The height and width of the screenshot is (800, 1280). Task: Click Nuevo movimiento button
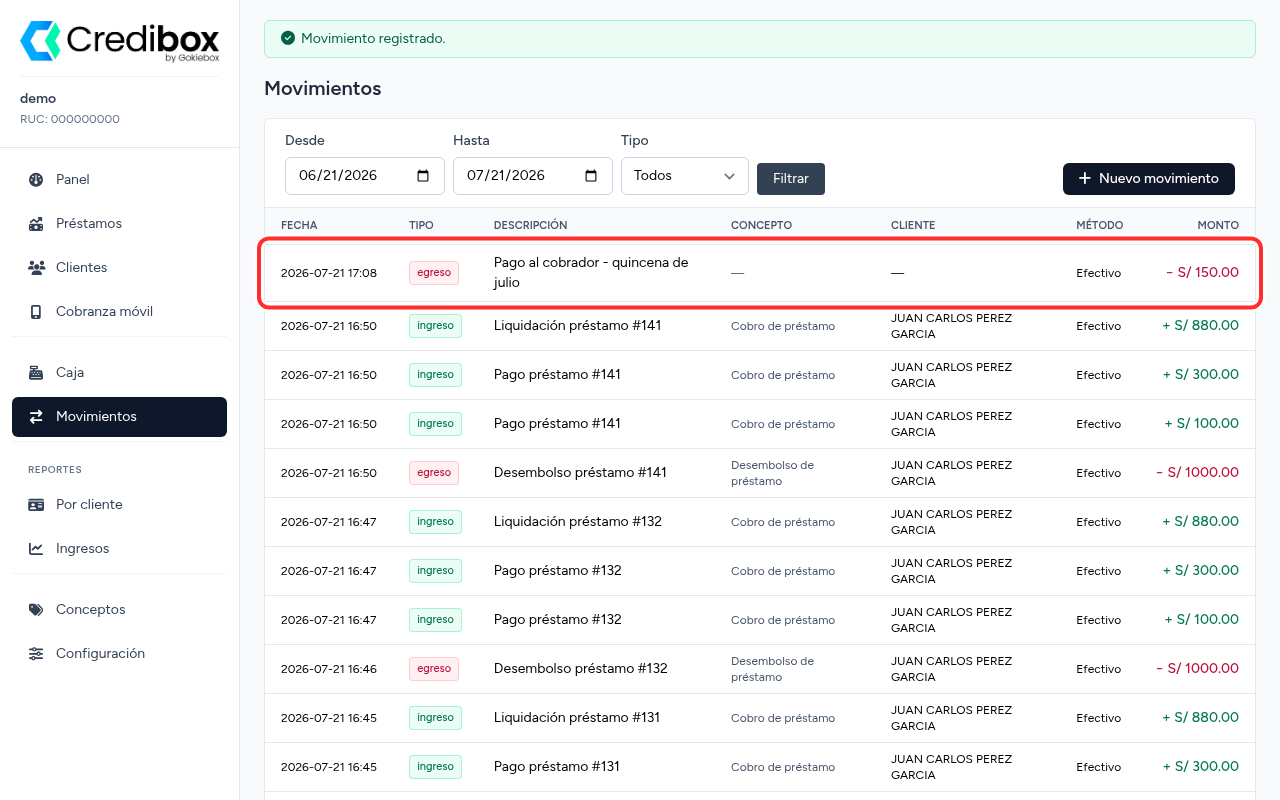click(1149, 179)
